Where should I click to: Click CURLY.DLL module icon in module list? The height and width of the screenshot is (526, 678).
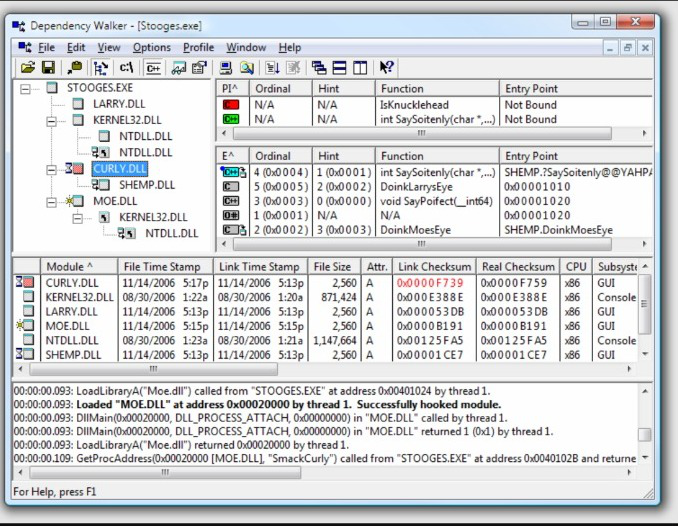pos(25,282)
